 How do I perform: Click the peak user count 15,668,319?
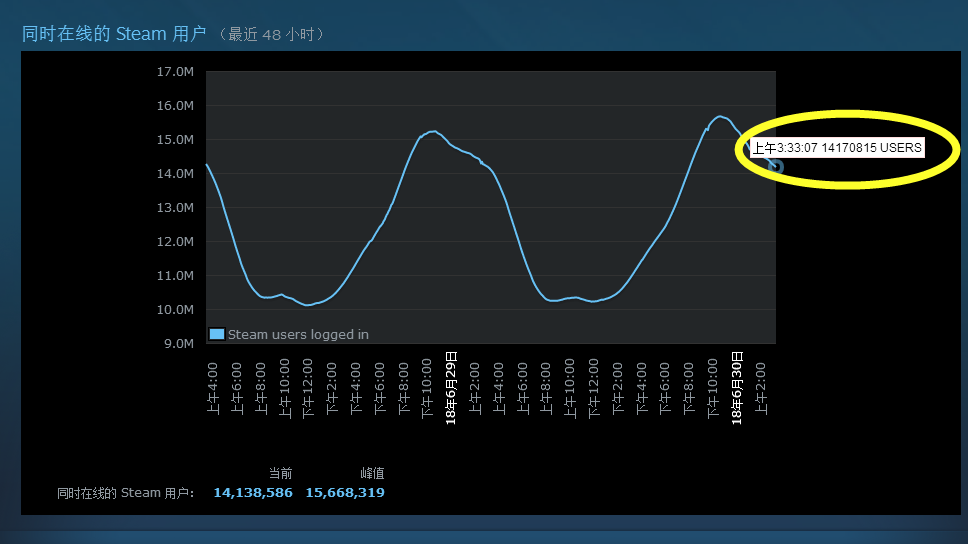[345, 493]
